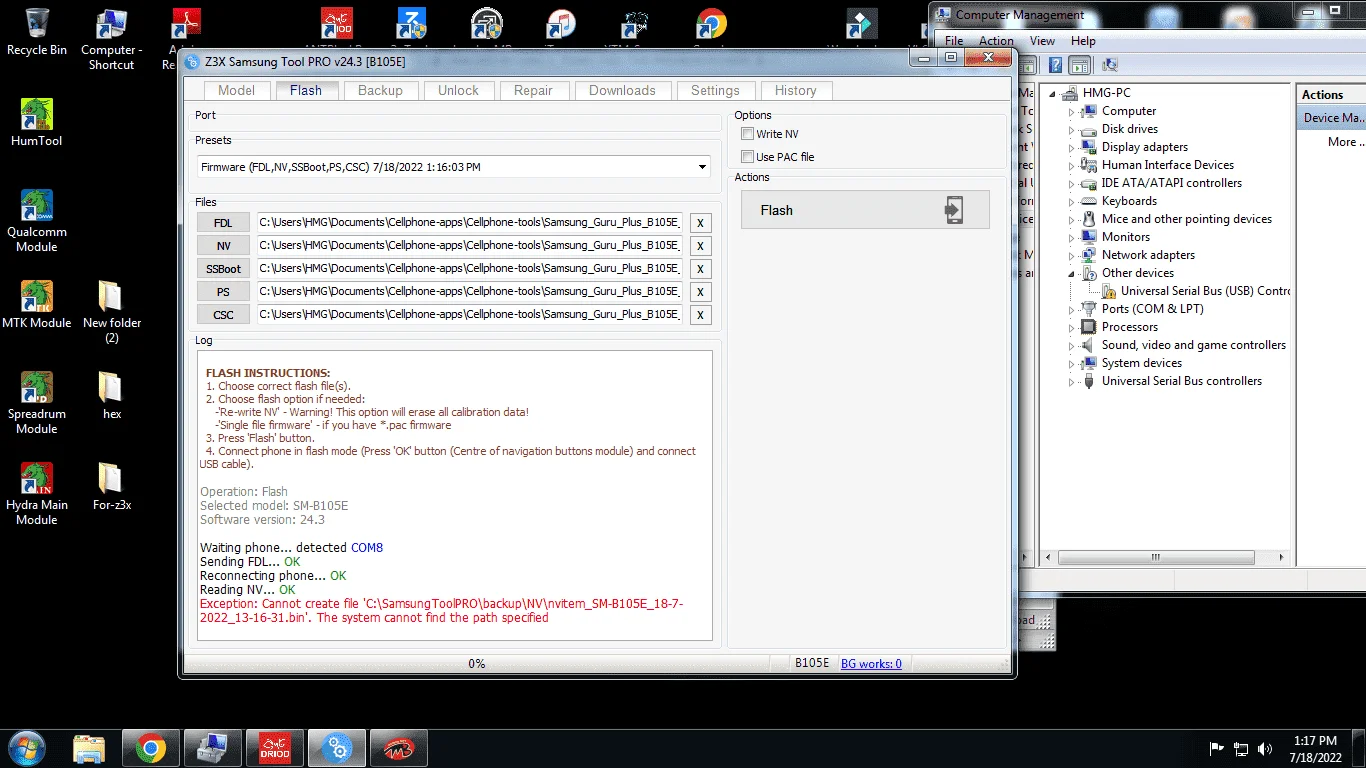
Task: Switch to the Settings tab
Action: pyautogui.click(x=715, y=90)
